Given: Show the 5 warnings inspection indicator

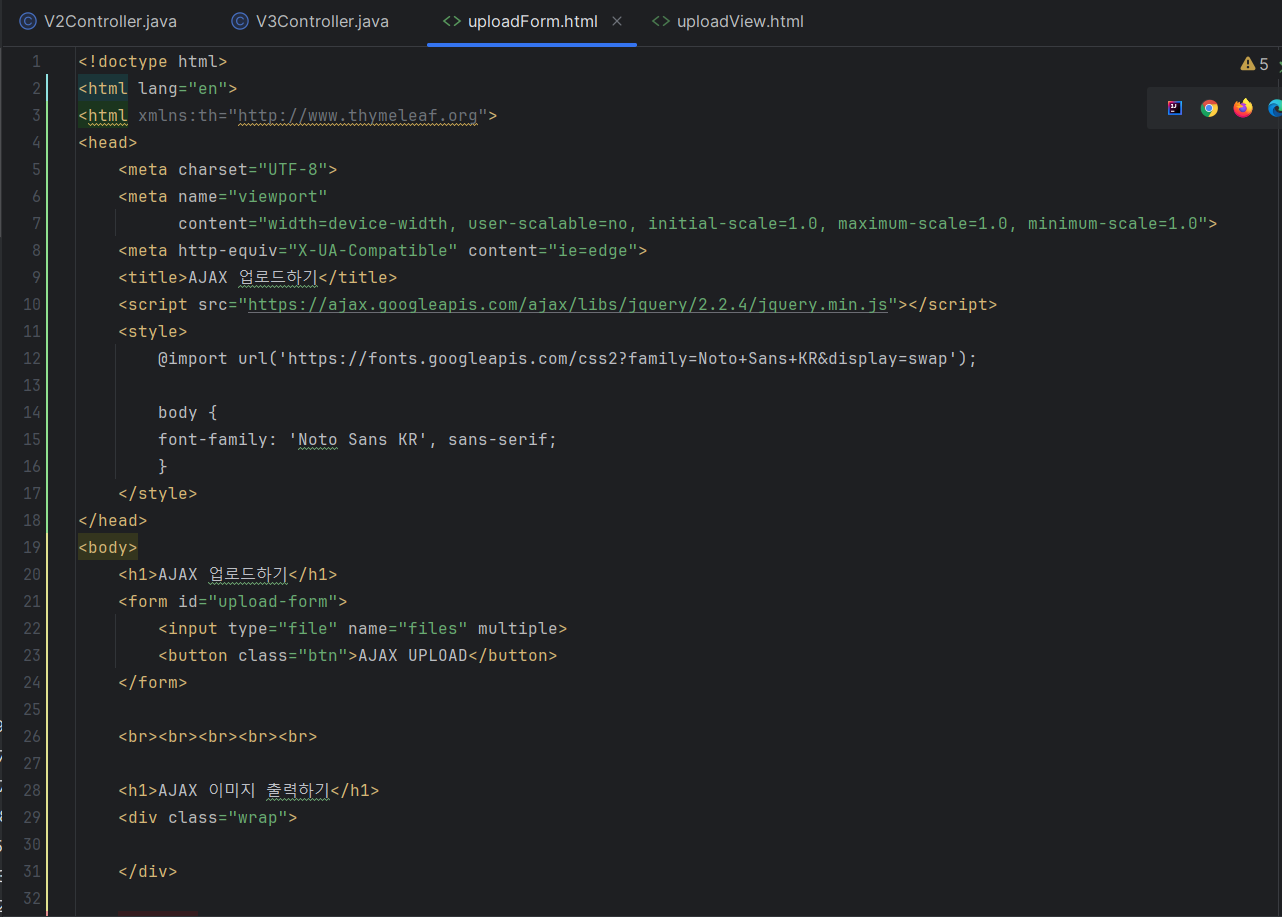Looking at the screenshot, I should [x=1254, y=64].
